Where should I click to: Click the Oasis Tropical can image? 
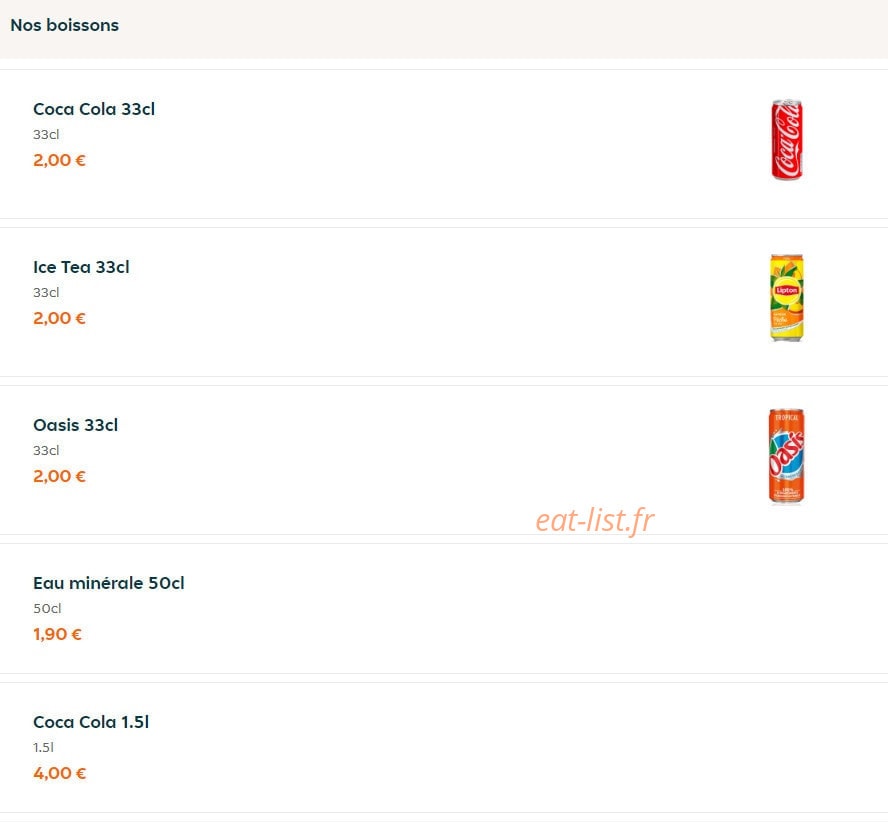coord(786,456)
